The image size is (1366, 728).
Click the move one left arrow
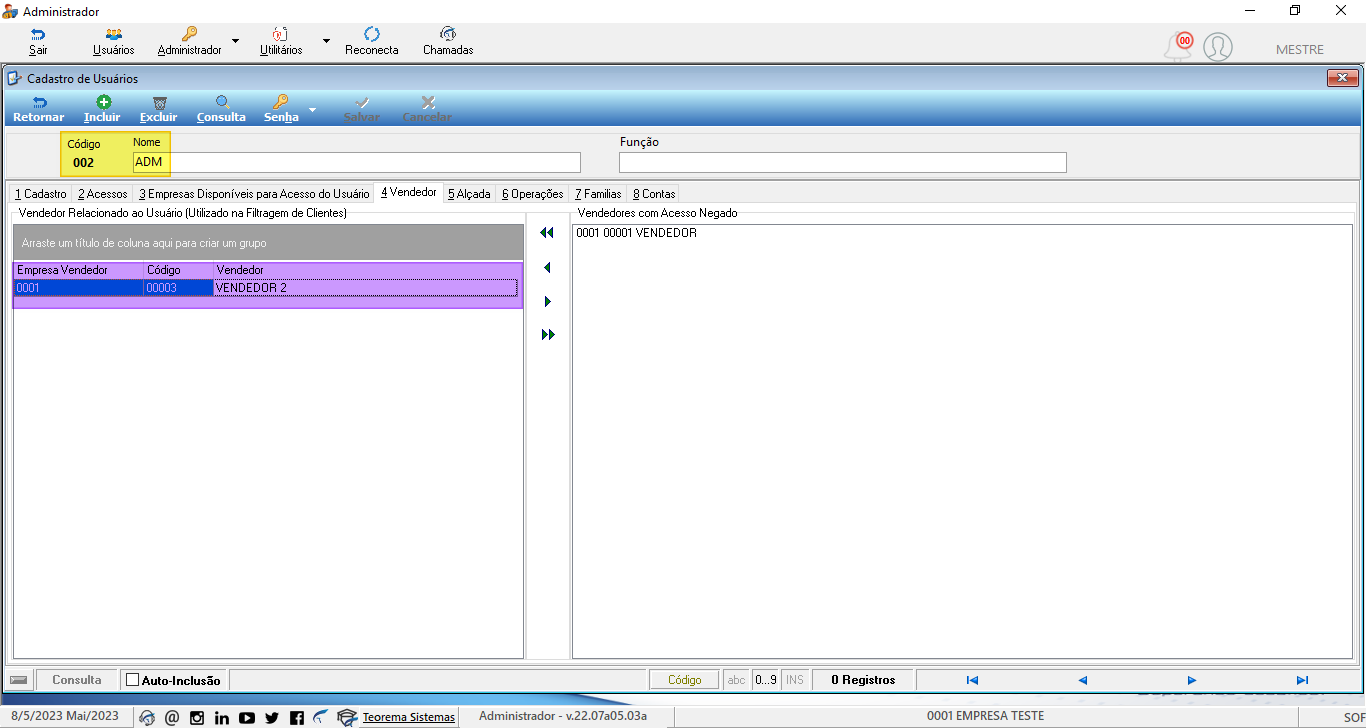click(x=547, y=268)
